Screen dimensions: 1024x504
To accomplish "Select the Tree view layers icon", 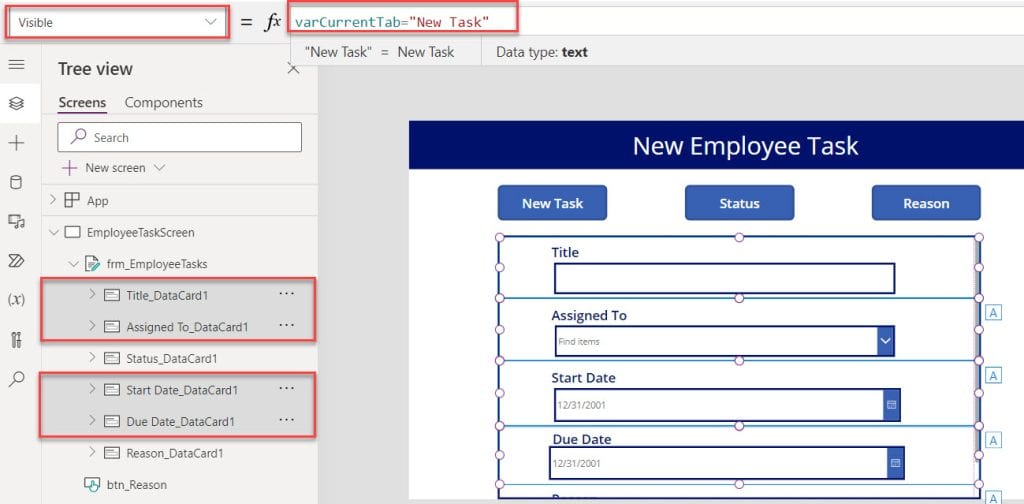I will 16,103.
